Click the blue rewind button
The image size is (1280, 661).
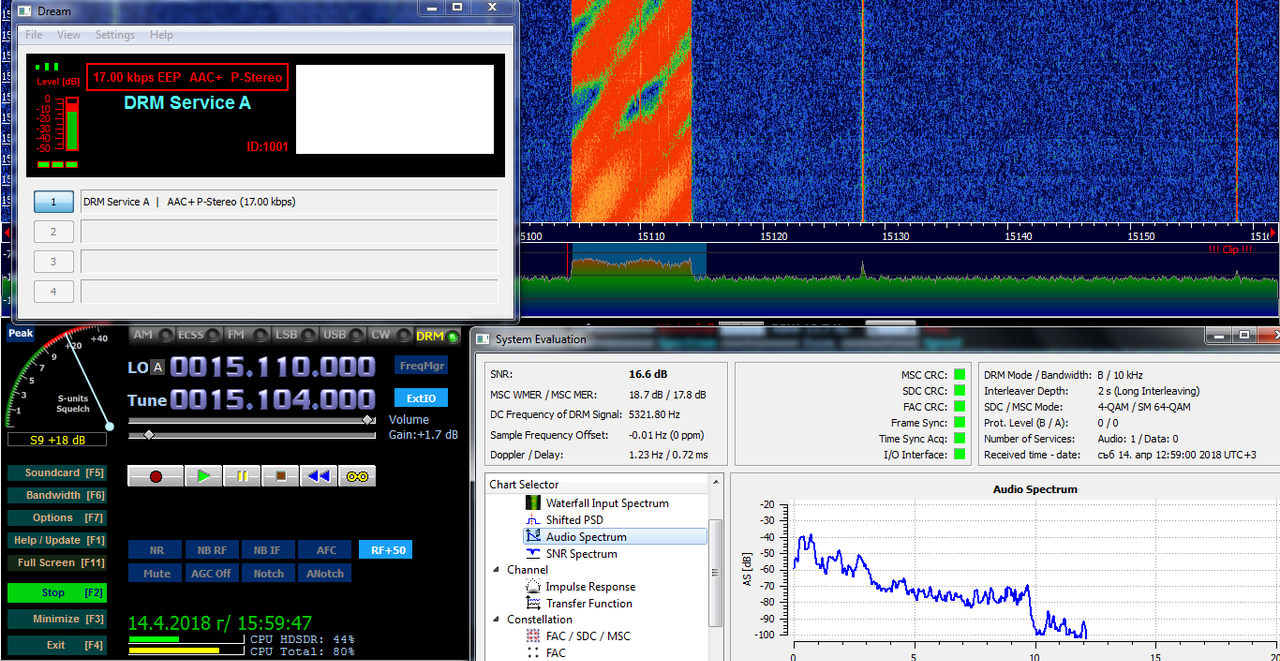pos(319,476)
